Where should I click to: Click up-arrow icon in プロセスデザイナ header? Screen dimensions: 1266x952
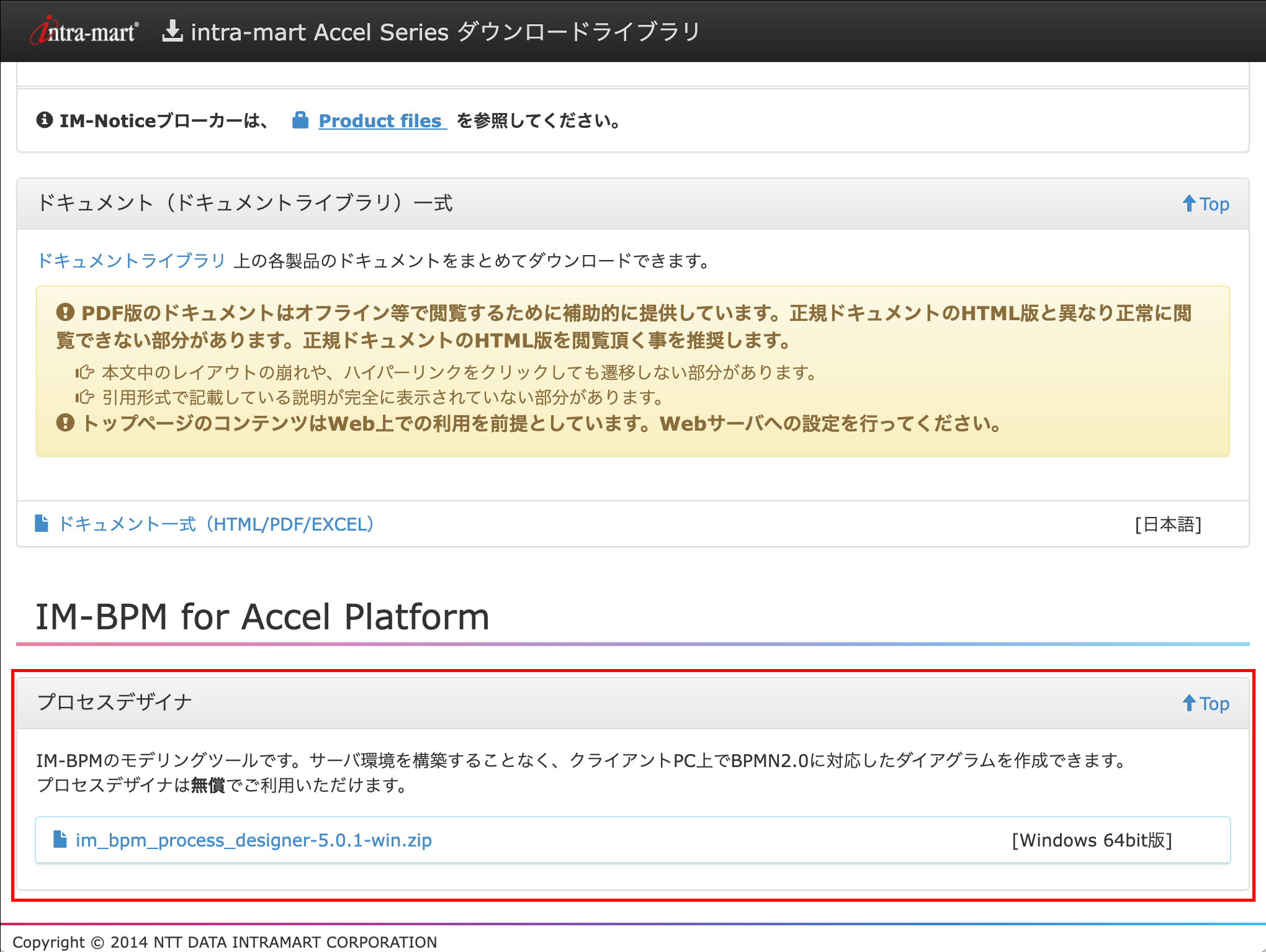click(x=1189, y=703)
